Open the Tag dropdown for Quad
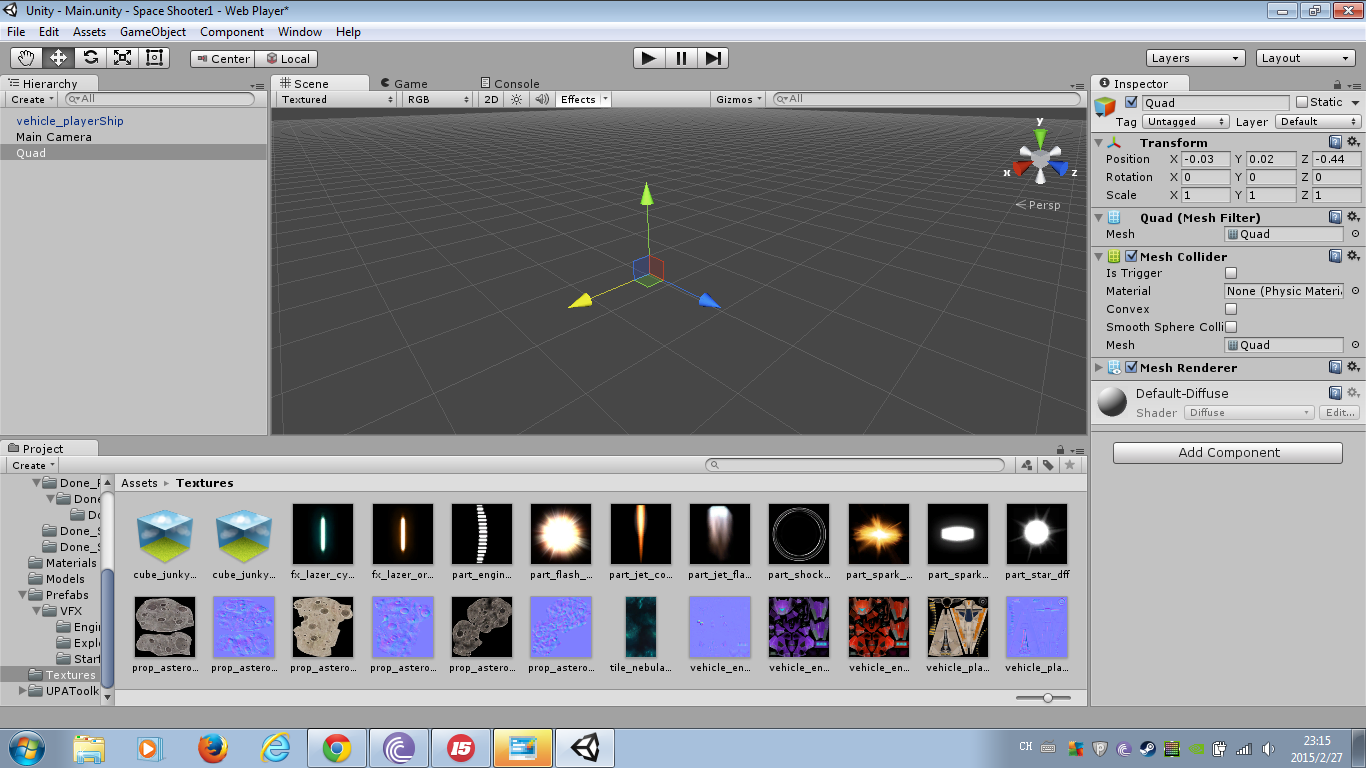1366x768 pixels. tap(1185, 121)
